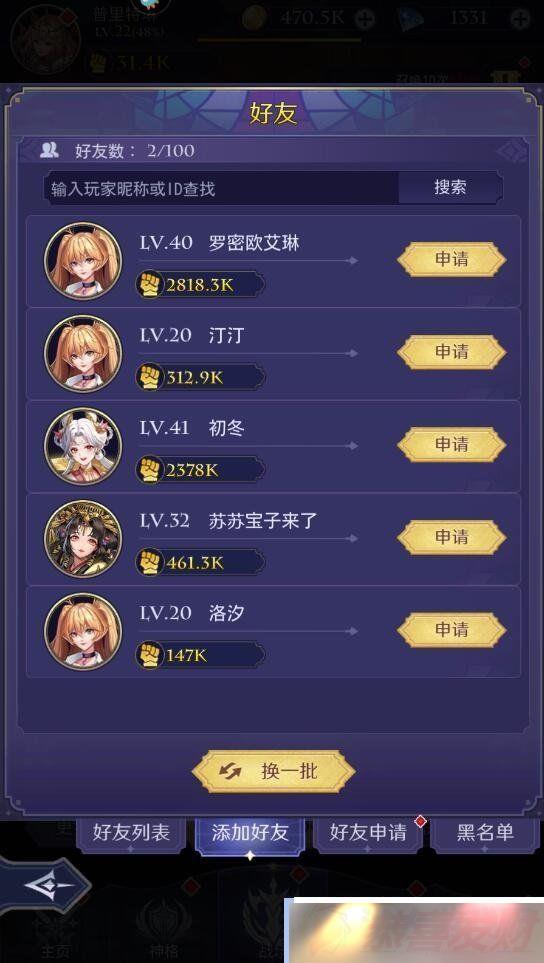Refresh the list with 换一批 button

(x=274, y=771)
